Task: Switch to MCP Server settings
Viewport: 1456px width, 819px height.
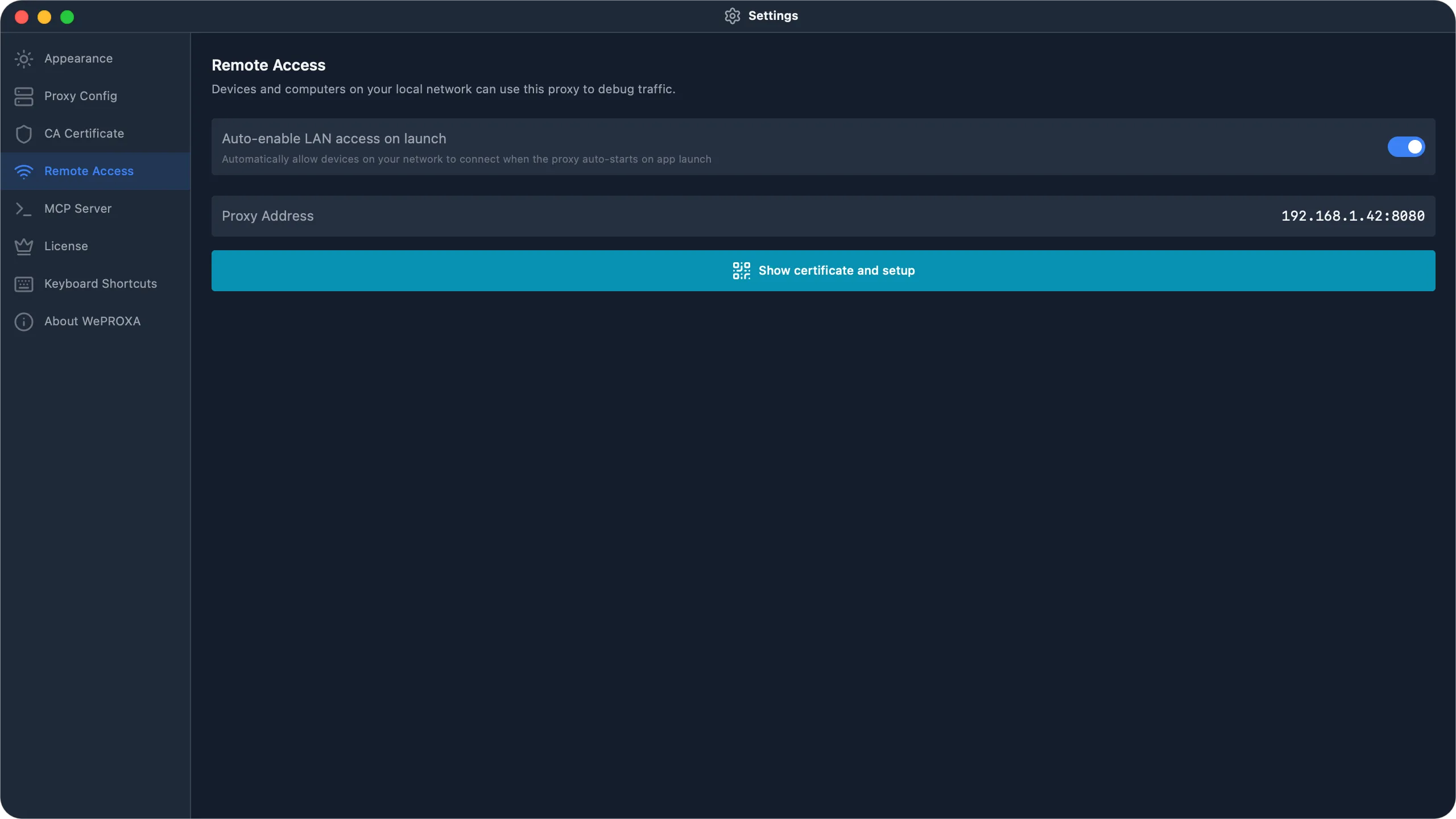Action: pos(96,209)
